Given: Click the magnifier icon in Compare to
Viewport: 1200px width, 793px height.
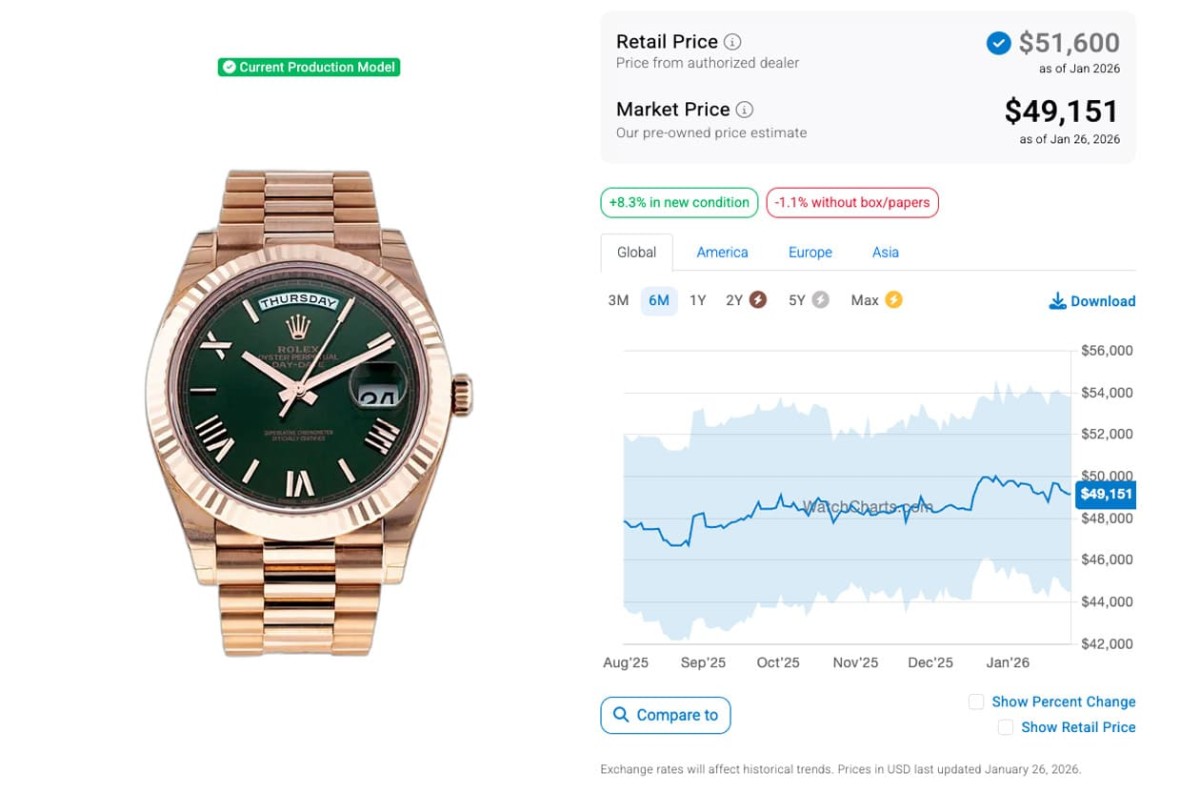Looking at the screenshot, I should coord(621,715).
